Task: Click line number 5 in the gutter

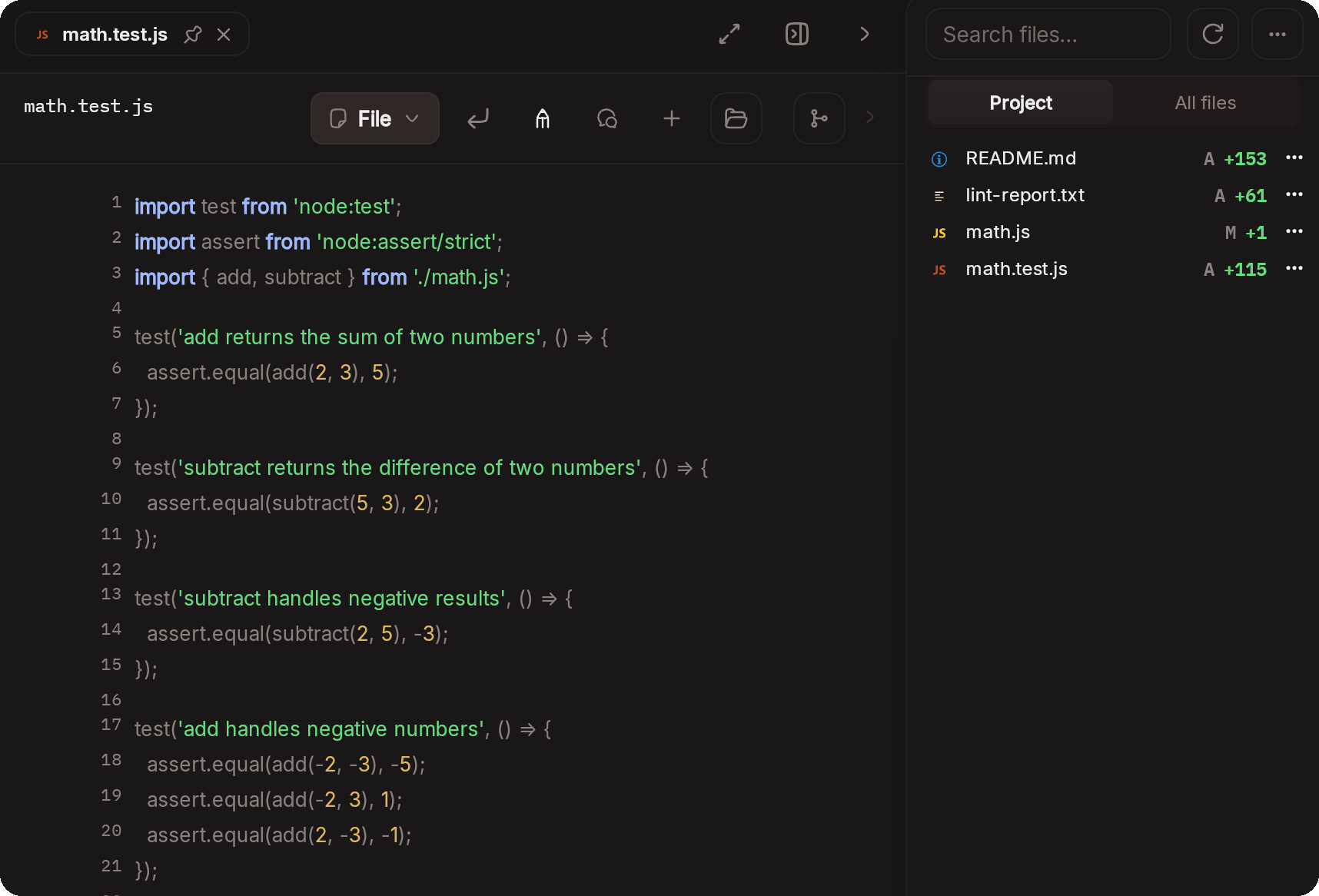Action: [116, 333]
